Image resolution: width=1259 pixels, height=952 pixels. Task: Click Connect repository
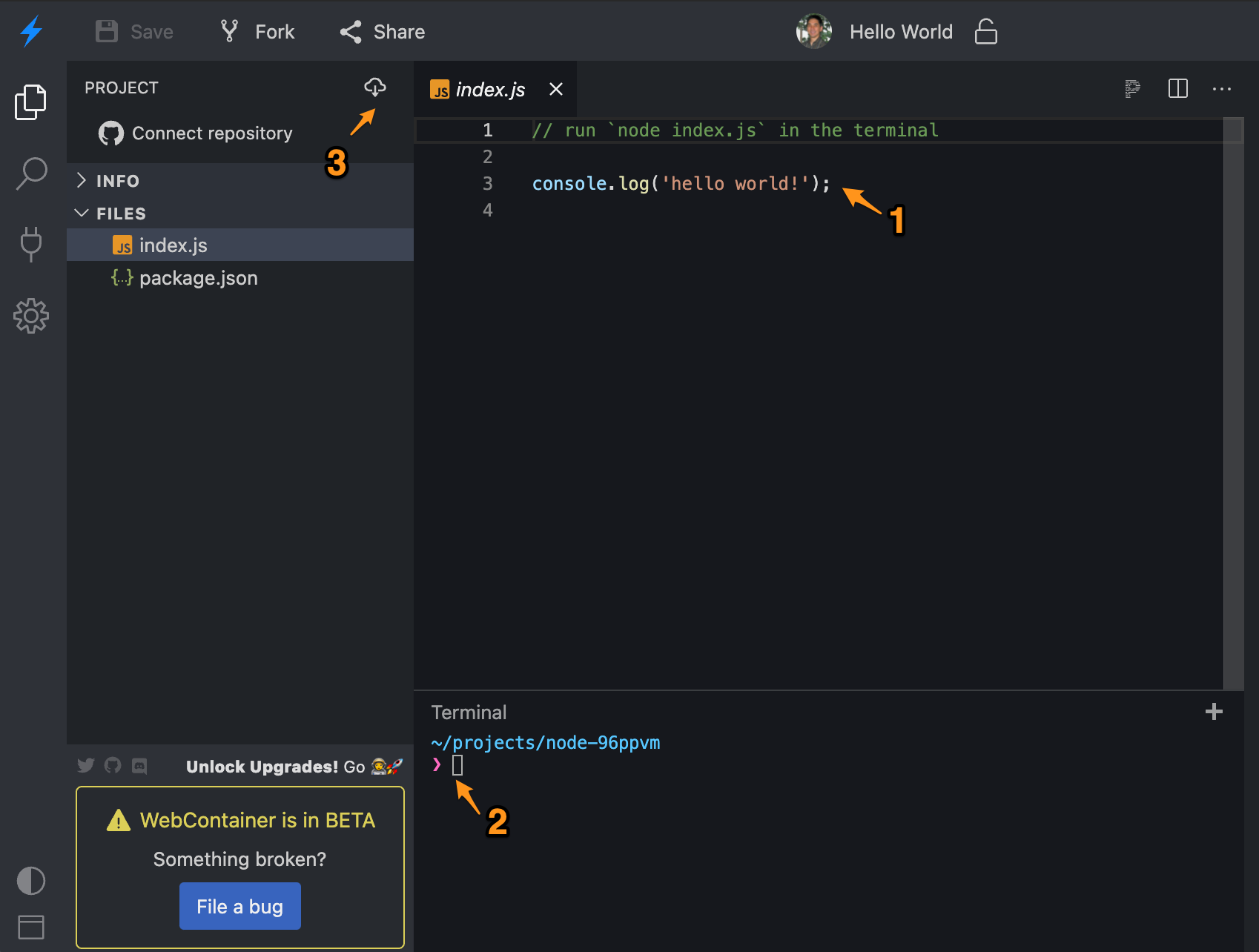point(212,133)
